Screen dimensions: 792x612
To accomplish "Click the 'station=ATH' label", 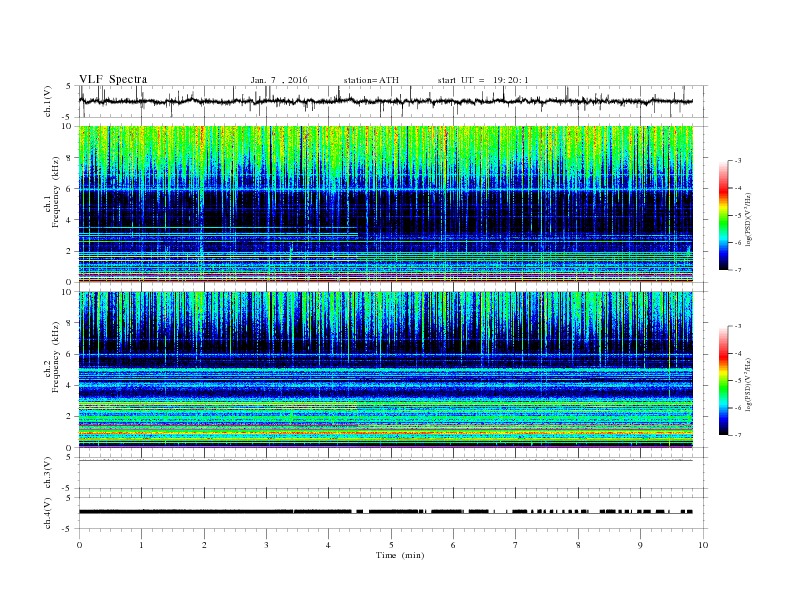I will pos(371,80).
